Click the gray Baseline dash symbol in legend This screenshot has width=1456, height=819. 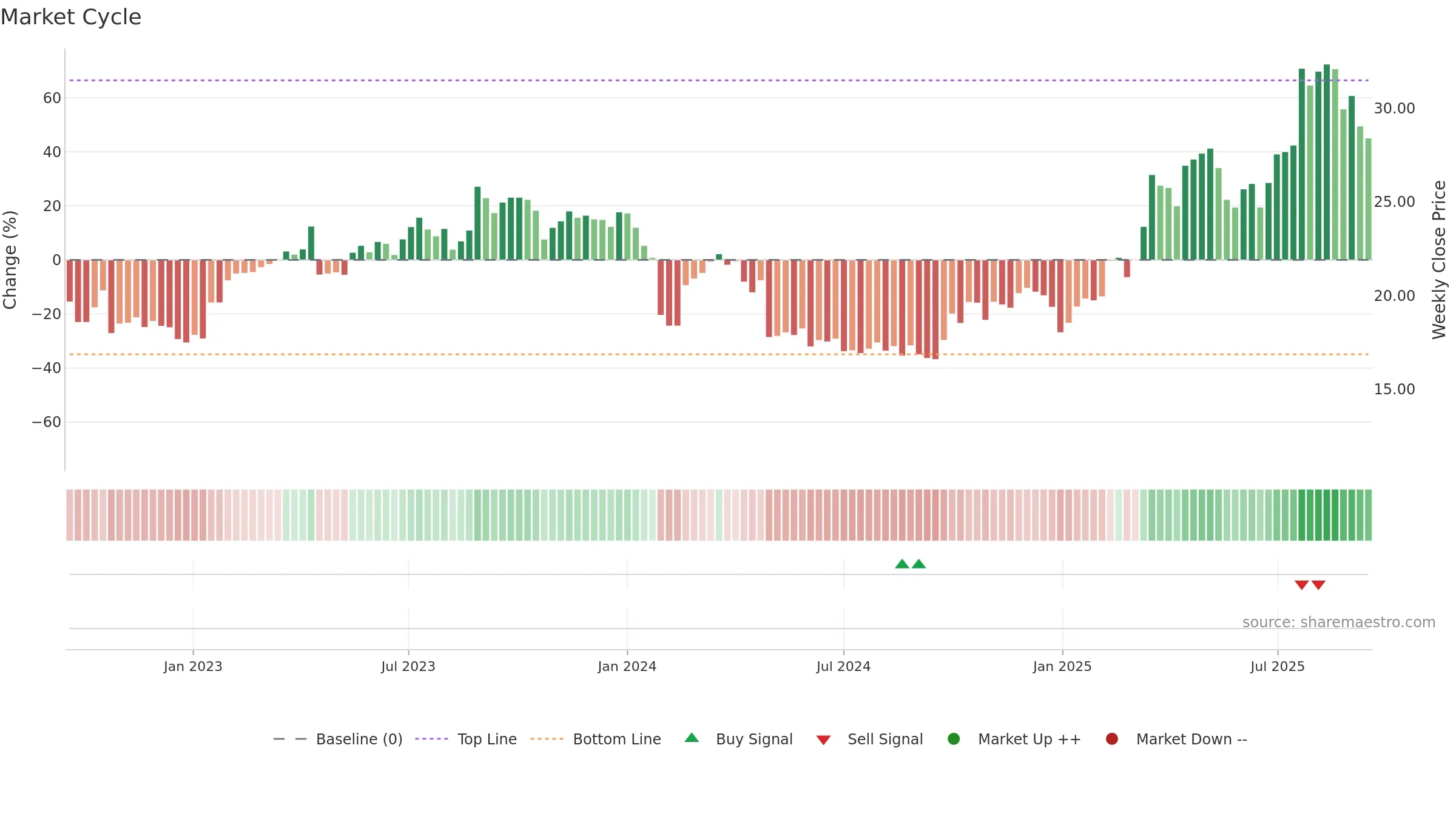[289, 739]
